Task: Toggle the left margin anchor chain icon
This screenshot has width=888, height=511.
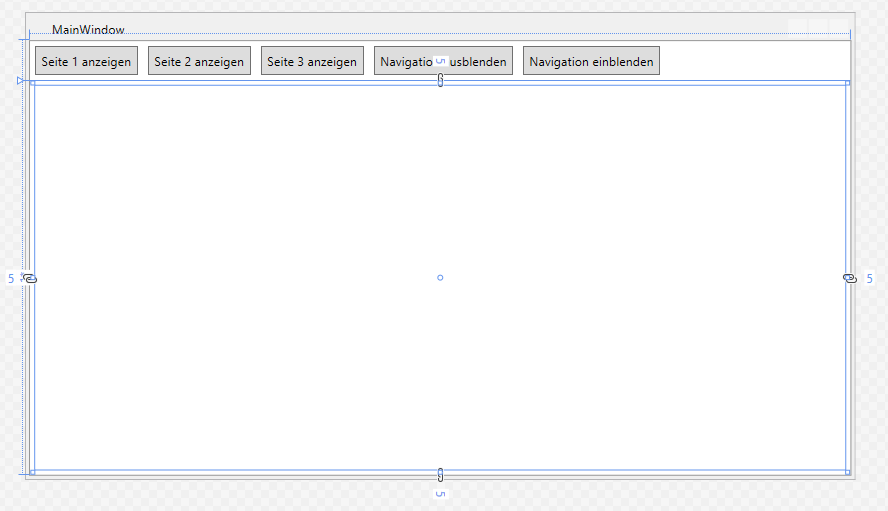Action: coord(30,278)
